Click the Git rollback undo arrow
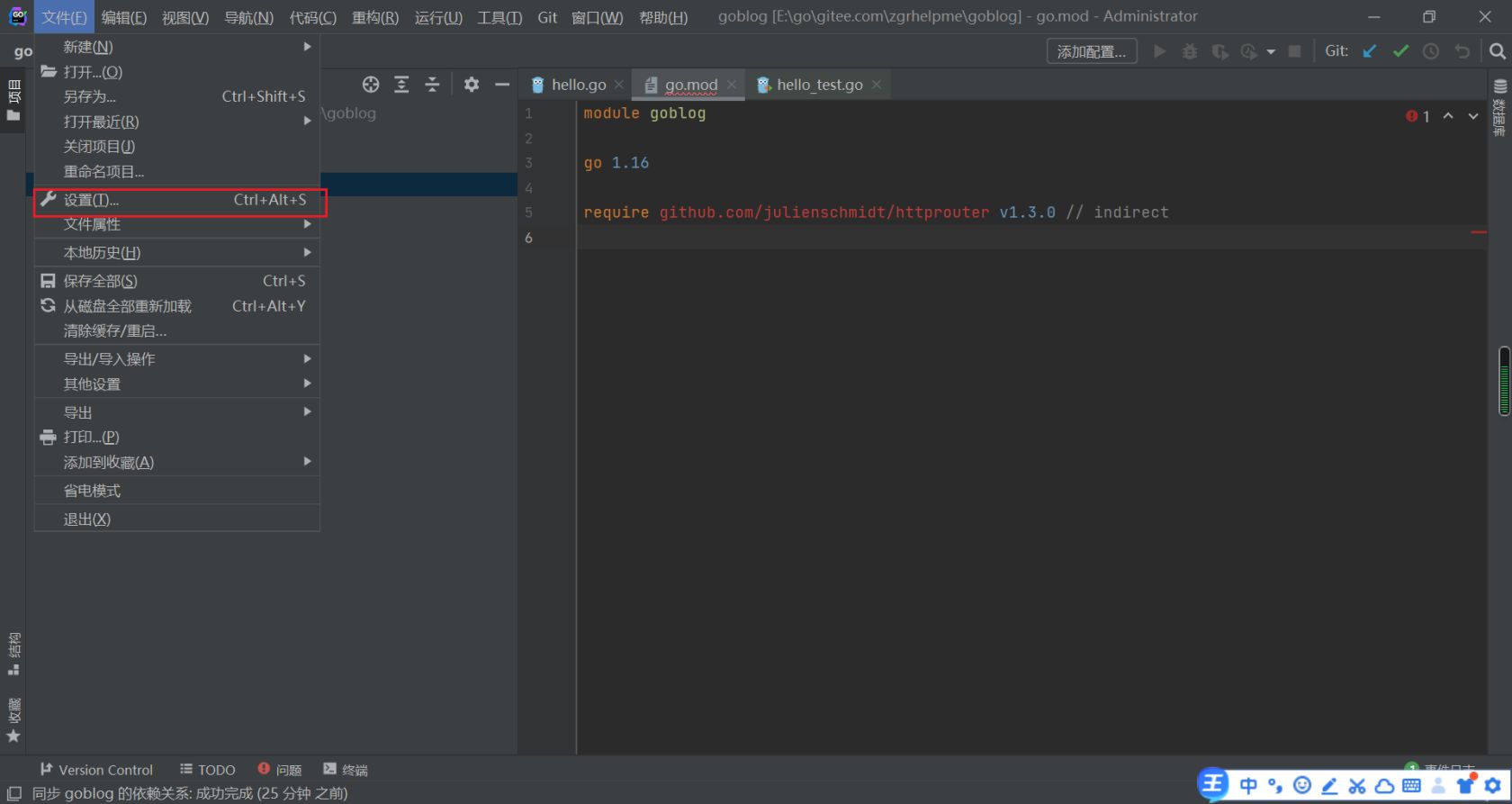Image resolution: width=1512 pixels, height=804 pixels. [1462, 51]
